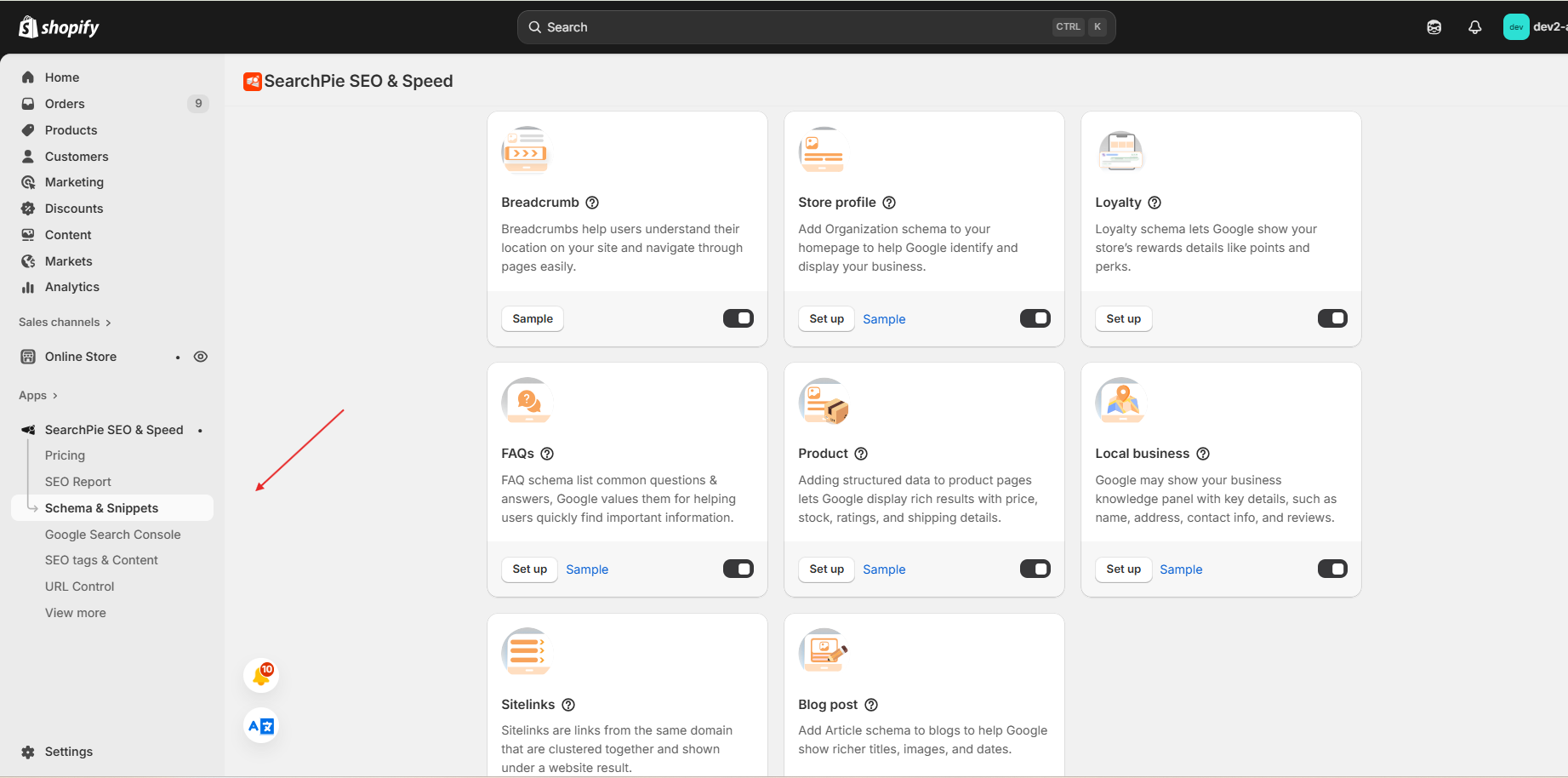Enable the Store profile schema toggle
The height and width of the screenshot is (778, 1568).
(x=1035, y=317)
